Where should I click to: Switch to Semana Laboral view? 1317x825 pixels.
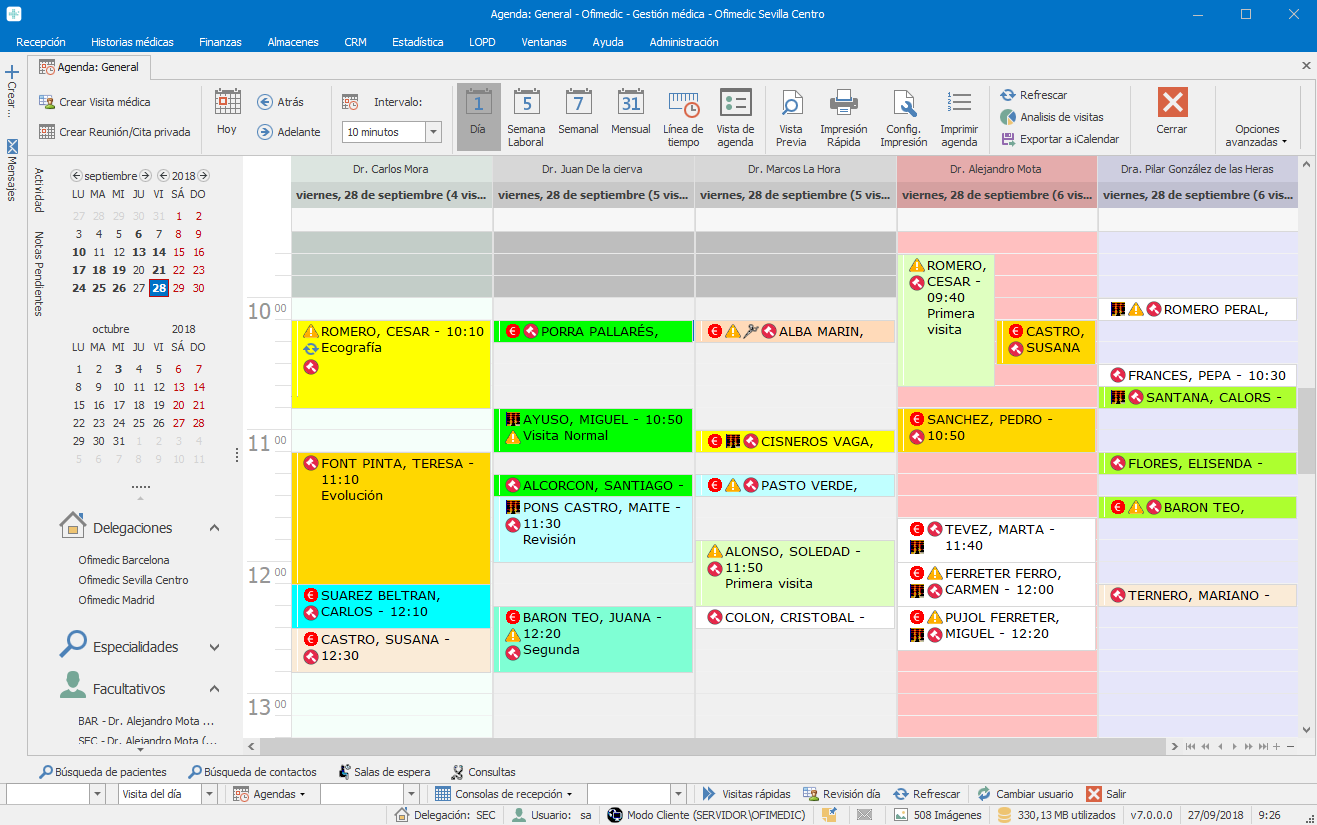[x=526, y=103]
